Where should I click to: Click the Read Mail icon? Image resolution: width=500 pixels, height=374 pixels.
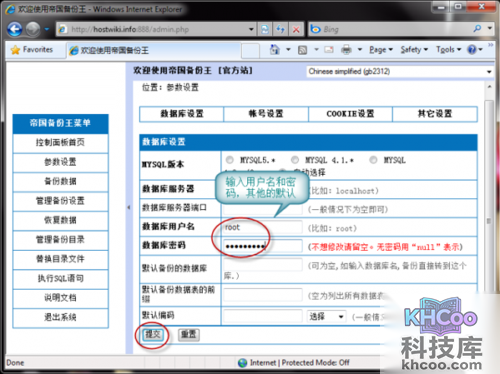(x=329, y=50)
